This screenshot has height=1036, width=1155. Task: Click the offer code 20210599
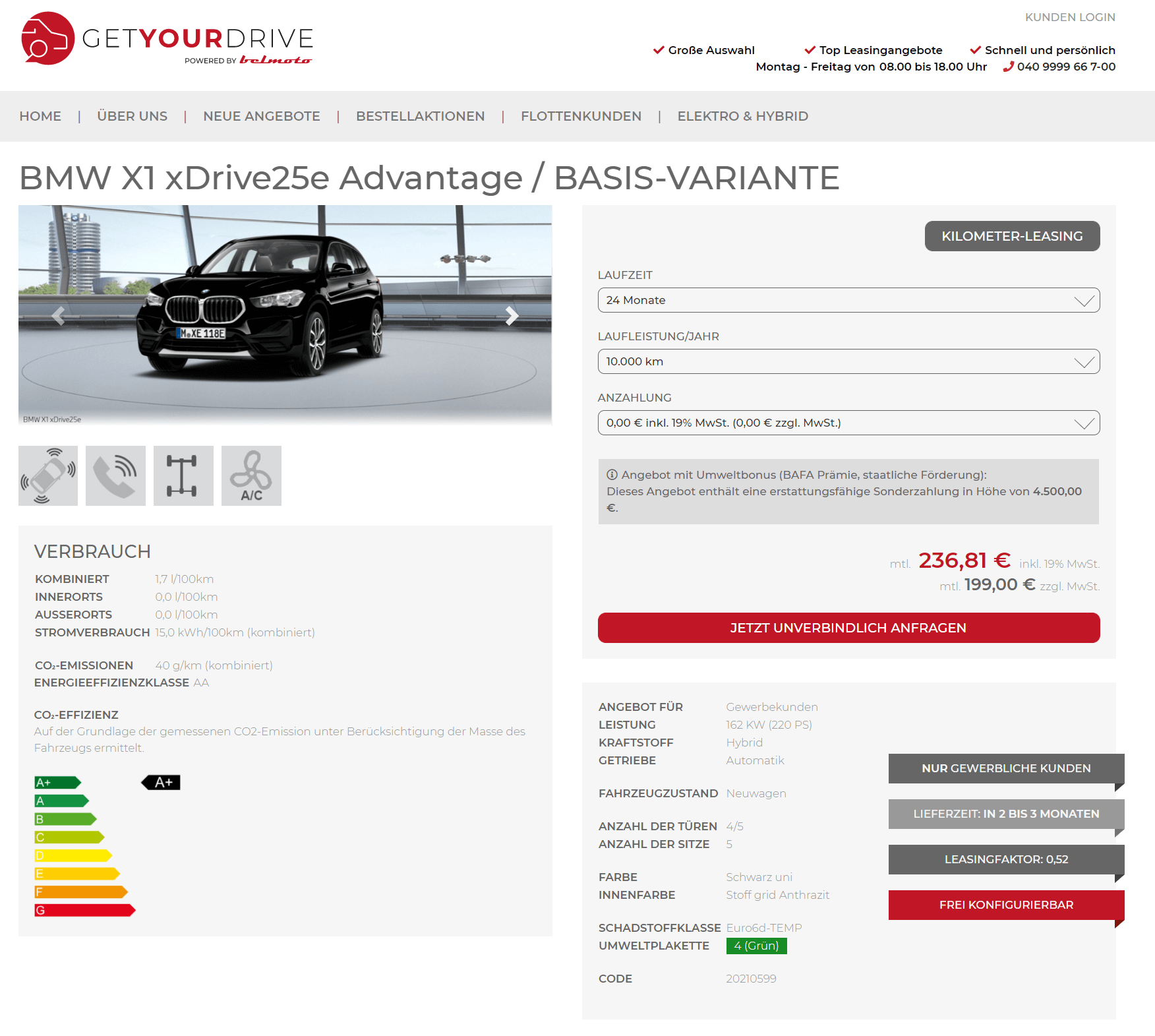click(x=751, y=979)
